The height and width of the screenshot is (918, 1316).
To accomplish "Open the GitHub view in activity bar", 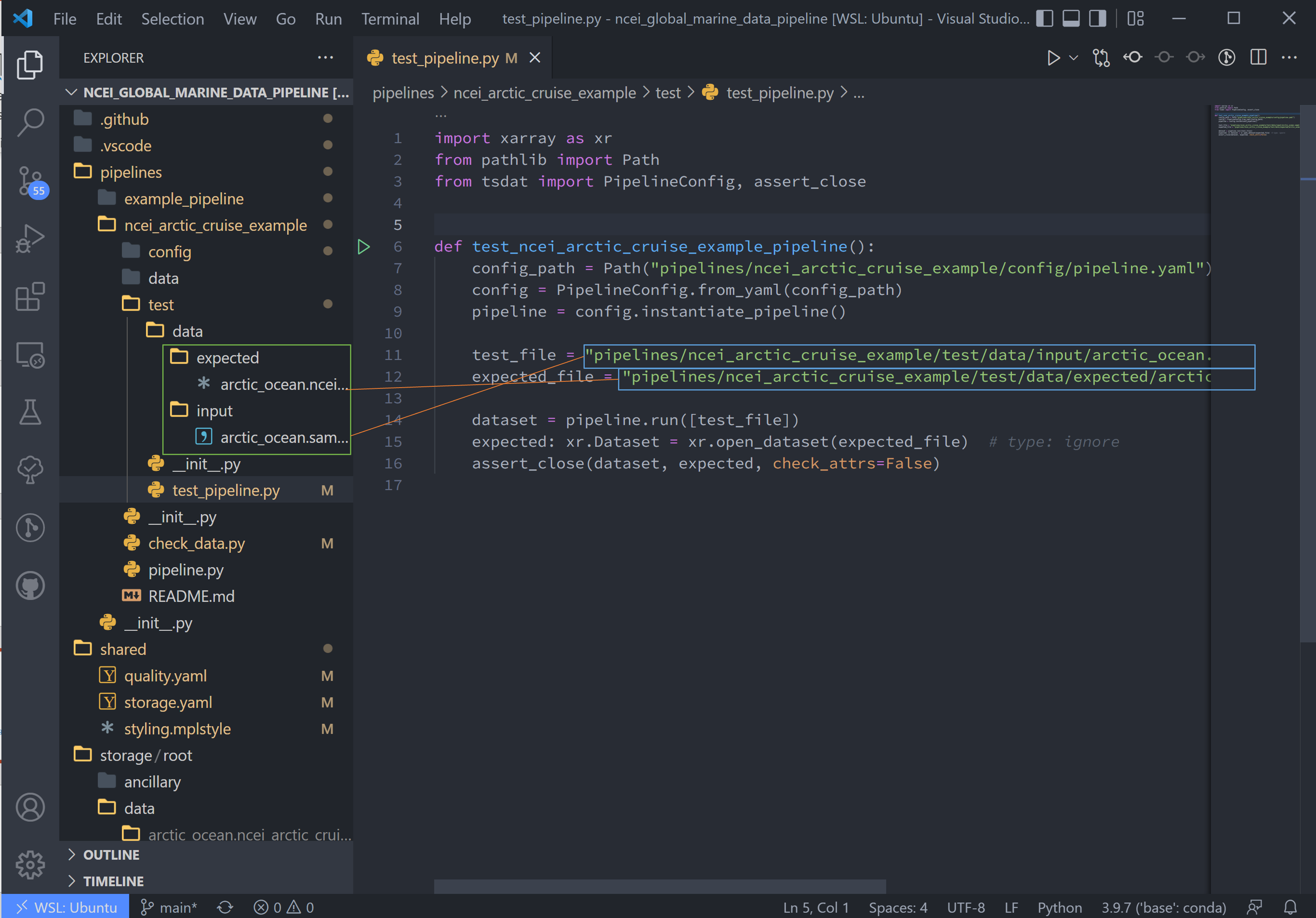I will 30,585.
